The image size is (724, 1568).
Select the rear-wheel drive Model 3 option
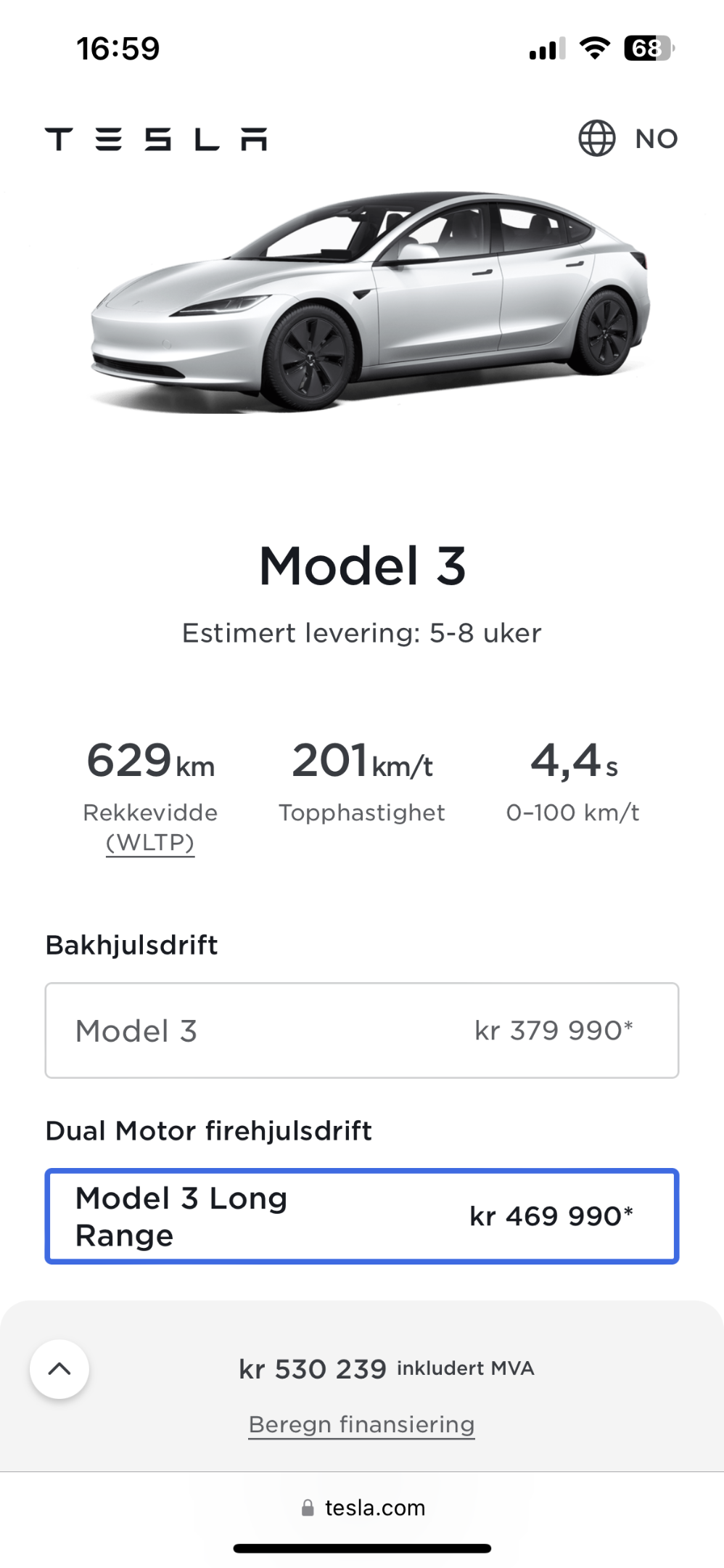[362, 1030]
